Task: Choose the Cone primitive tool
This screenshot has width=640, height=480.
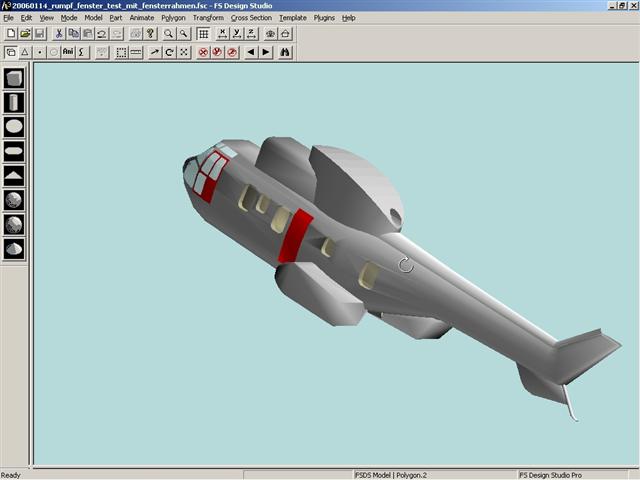Action: tap(14, 248)
